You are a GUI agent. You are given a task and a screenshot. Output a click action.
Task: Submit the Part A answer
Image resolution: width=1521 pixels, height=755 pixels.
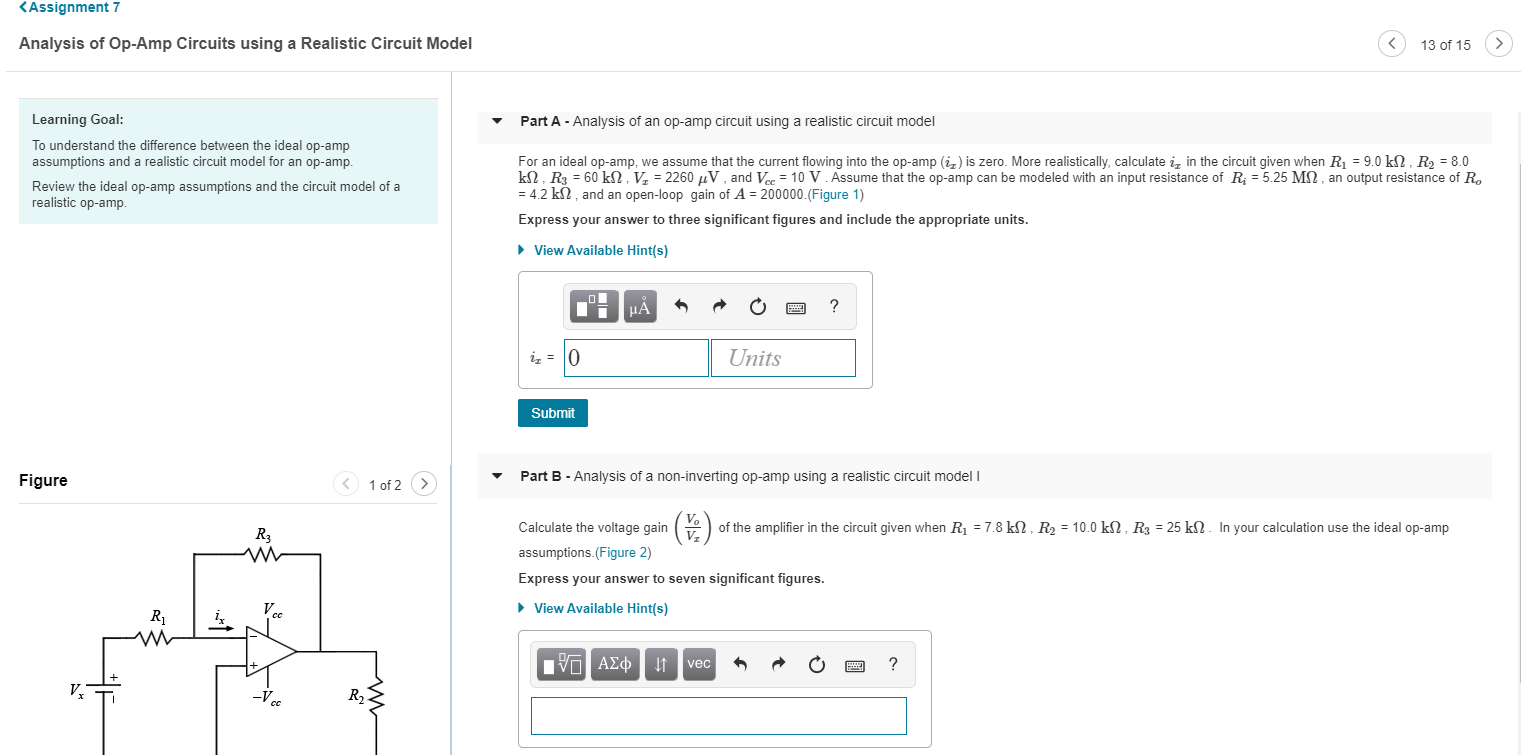pyautogui.click(x=552, y=412)
